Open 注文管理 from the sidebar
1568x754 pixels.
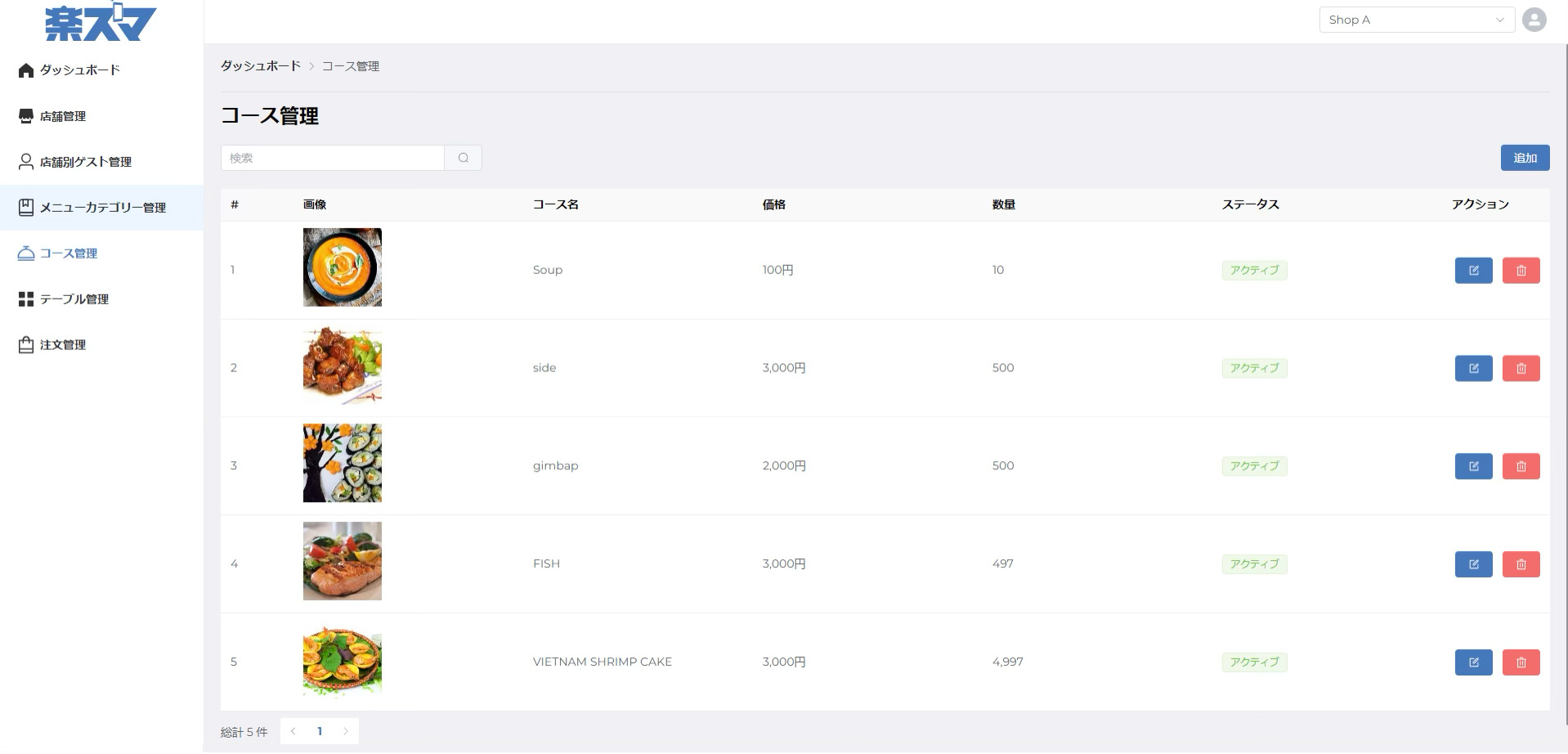tap(62, 345)
